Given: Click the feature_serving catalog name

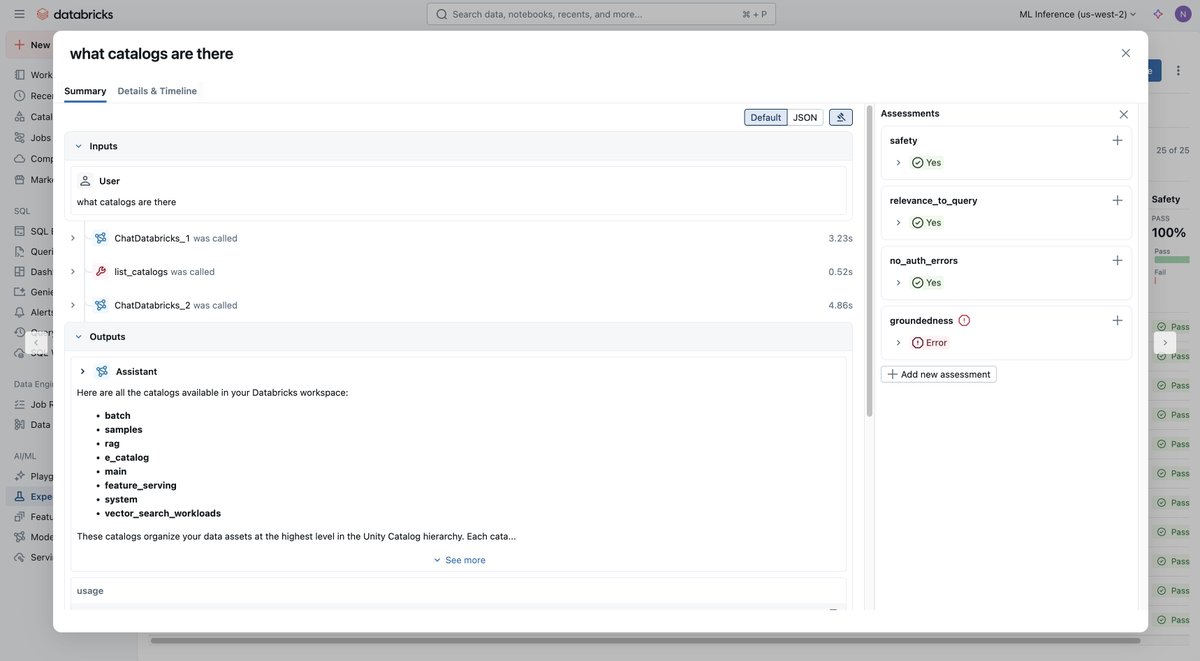Looking at the screenshot, I should 141,485.
